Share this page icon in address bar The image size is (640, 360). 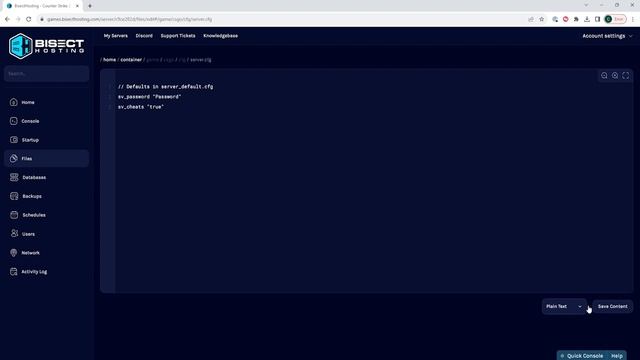point(531,19)
